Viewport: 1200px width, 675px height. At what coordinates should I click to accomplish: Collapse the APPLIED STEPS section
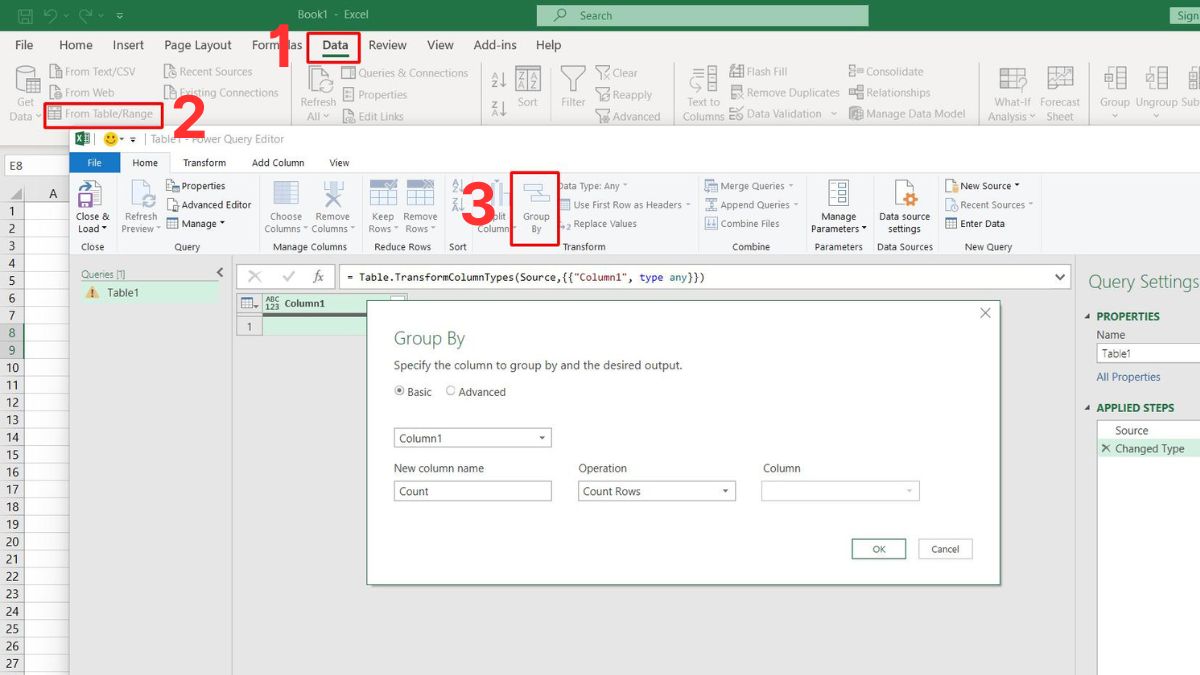tap(1088, 408)
